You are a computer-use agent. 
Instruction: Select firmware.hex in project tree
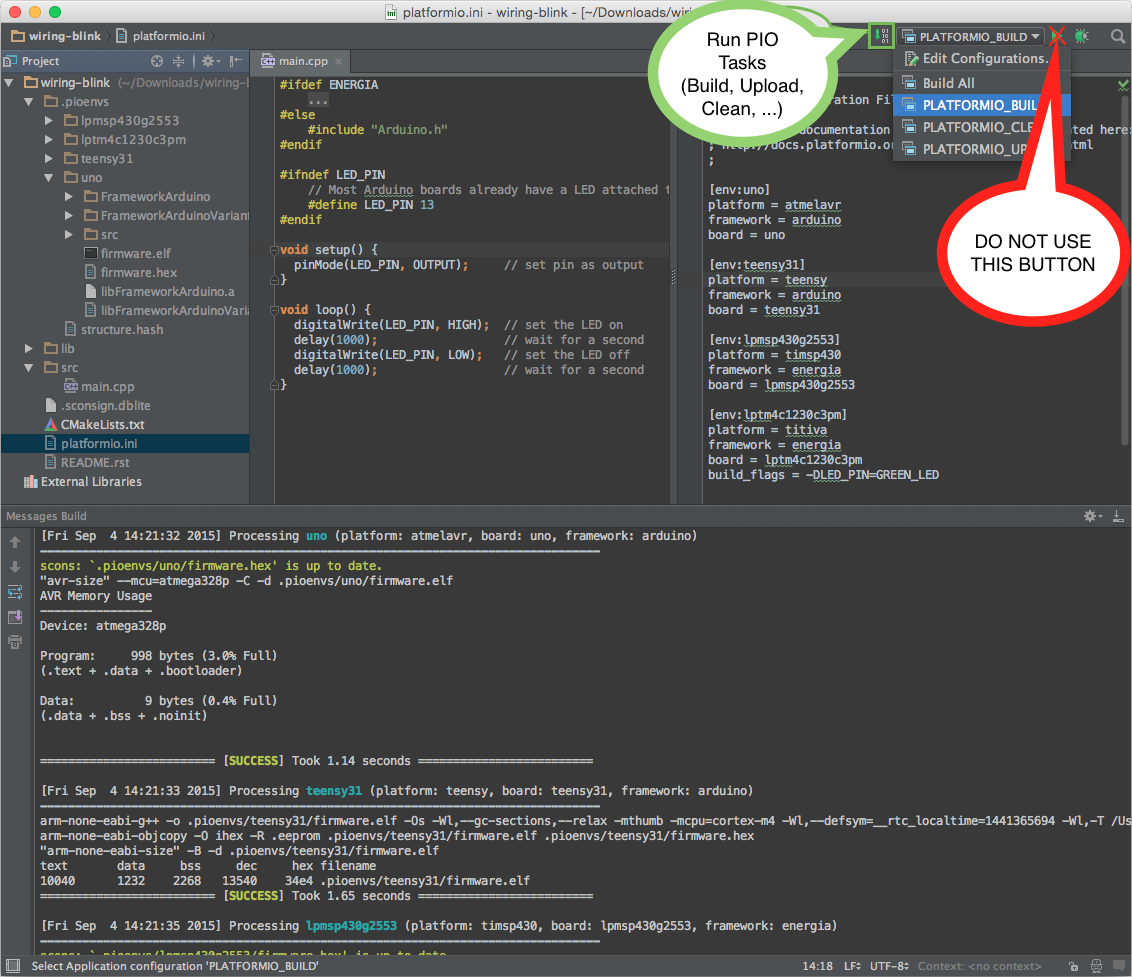click(x=130, y=272)
